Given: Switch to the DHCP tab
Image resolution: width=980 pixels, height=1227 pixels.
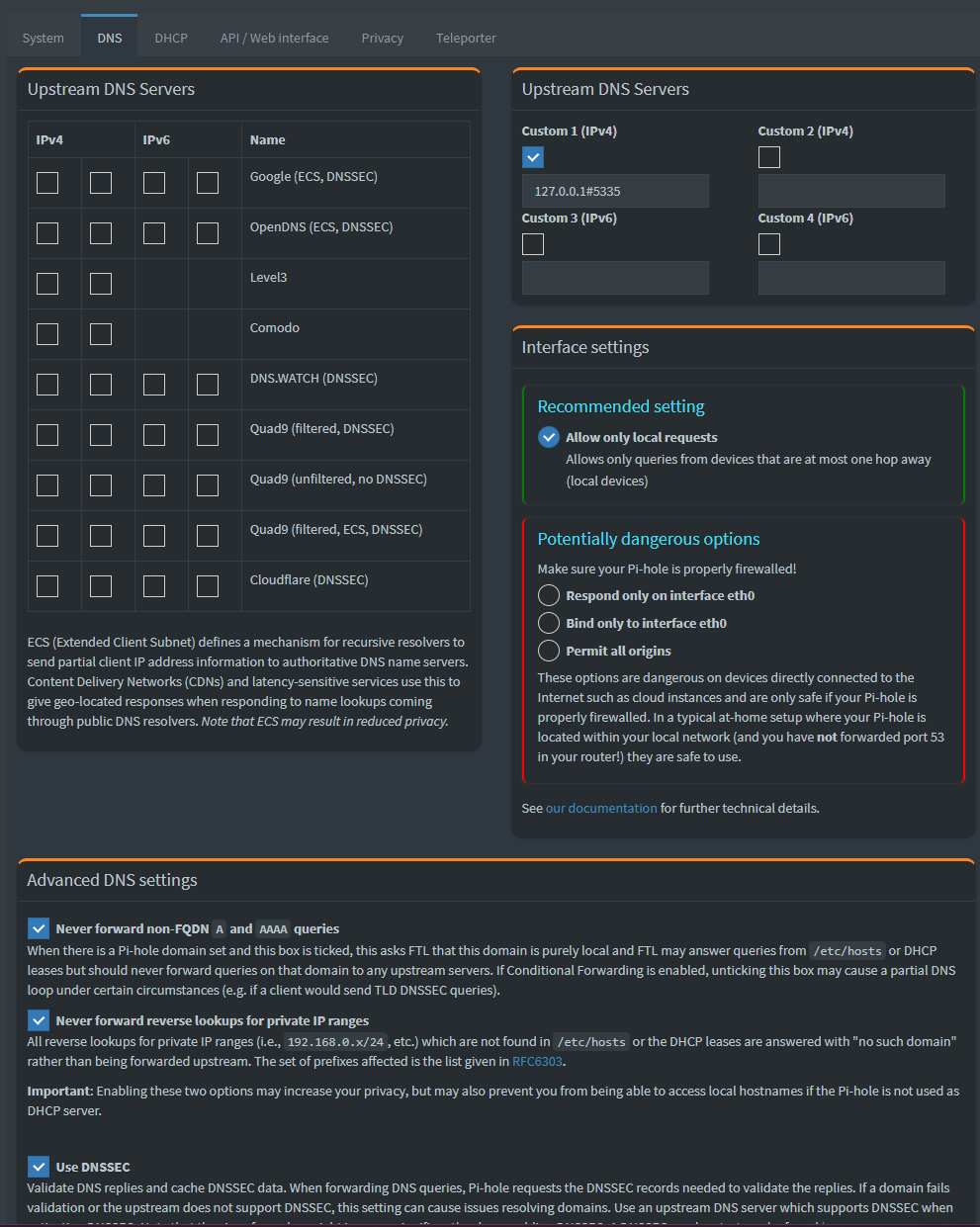Looking at the screenshot, I should pyautogui.click(x=171, y=38).
